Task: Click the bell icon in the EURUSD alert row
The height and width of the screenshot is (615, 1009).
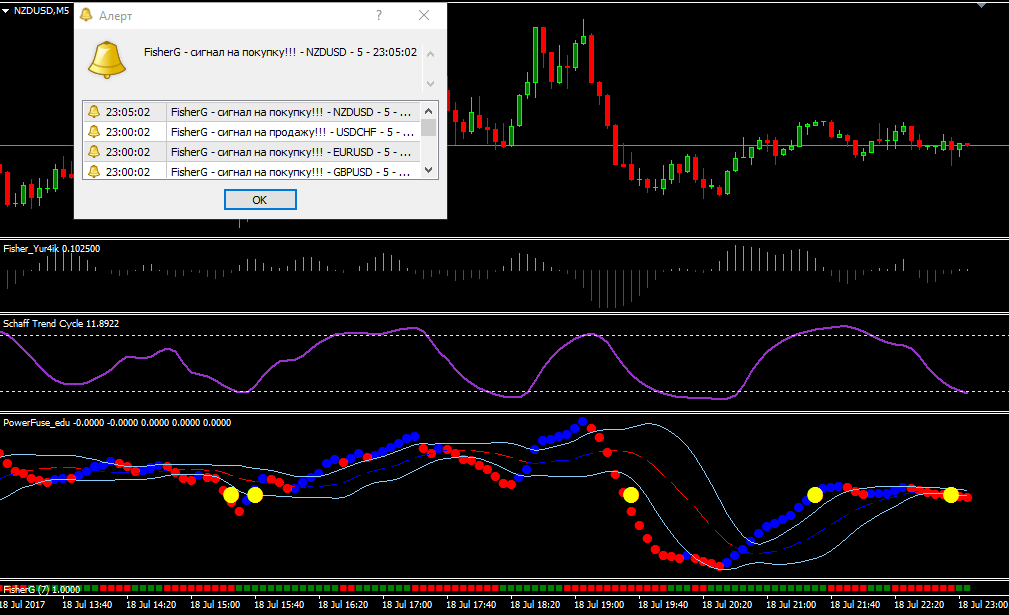Action: 94,152
